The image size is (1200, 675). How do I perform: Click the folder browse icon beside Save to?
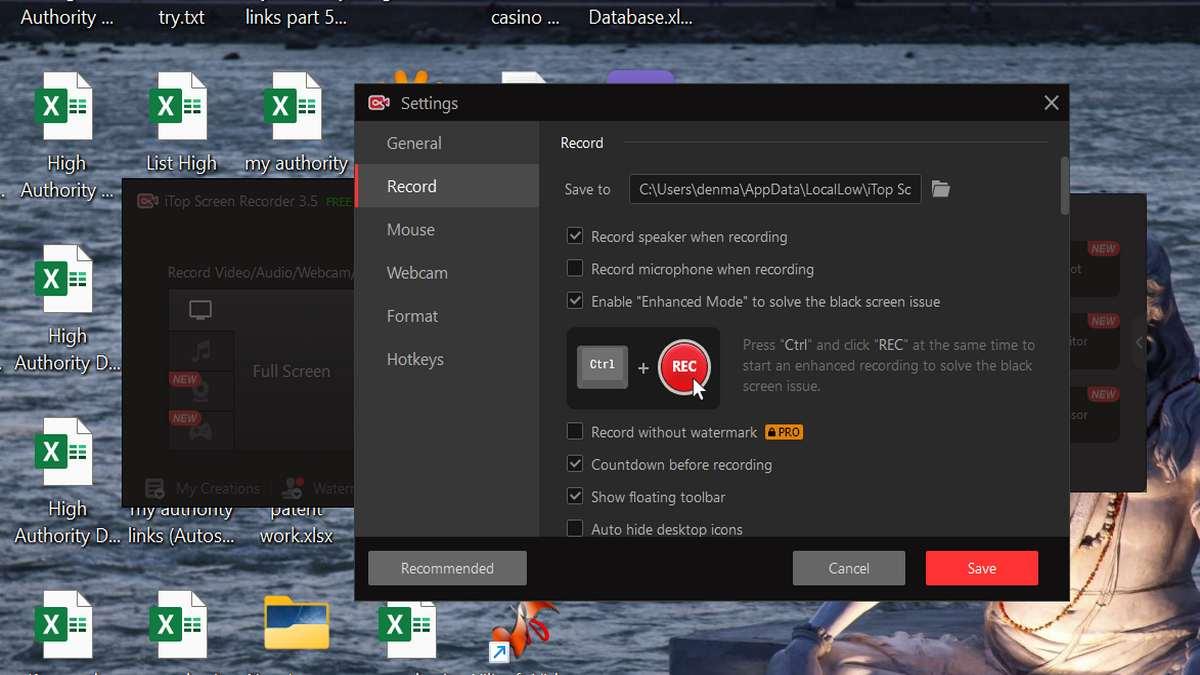point(940,189)
